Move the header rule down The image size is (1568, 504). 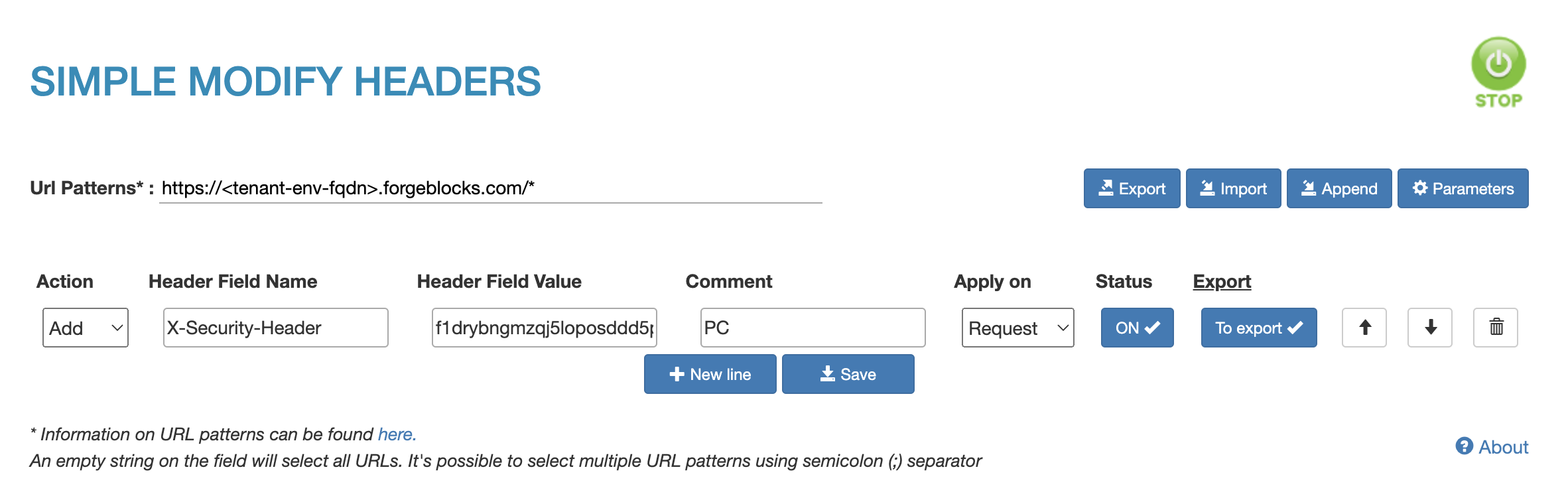(1429, 327)
